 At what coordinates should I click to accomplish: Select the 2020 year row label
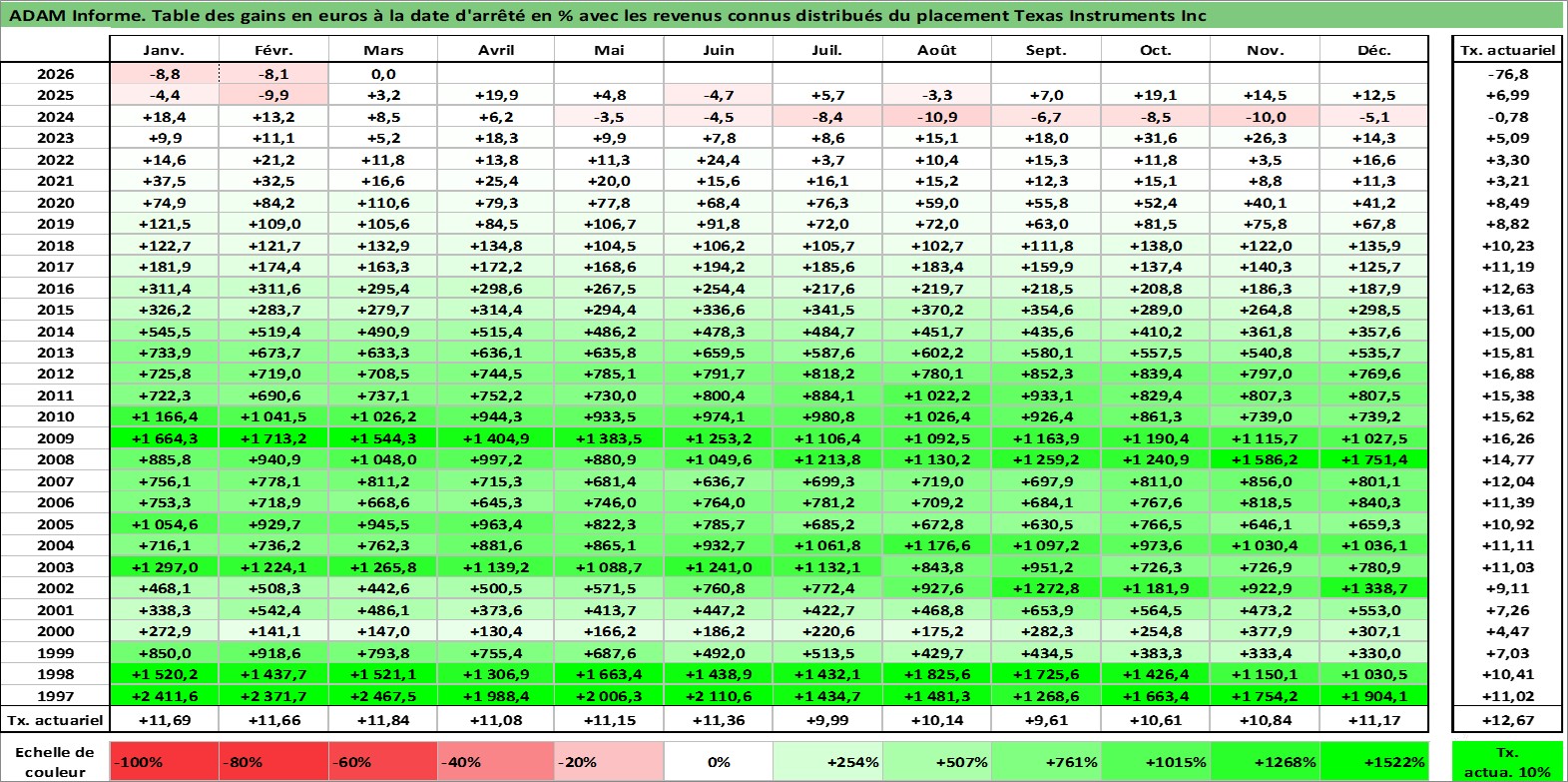click(x=55, y=203)
